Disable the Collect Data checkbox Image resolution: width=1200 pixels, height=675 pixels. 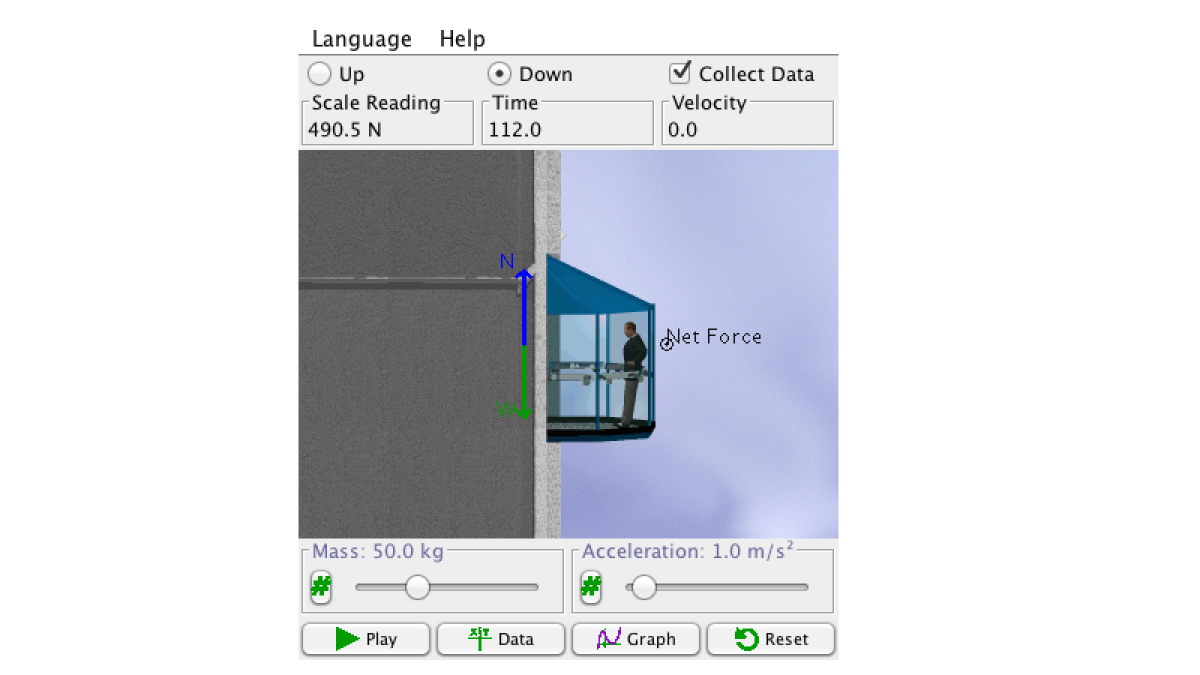point(681,72)
